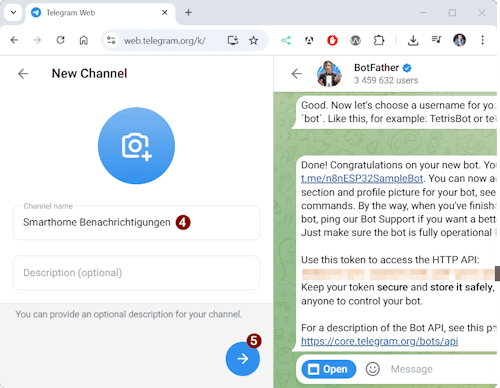Open the extensions puzzle menu

379,41
